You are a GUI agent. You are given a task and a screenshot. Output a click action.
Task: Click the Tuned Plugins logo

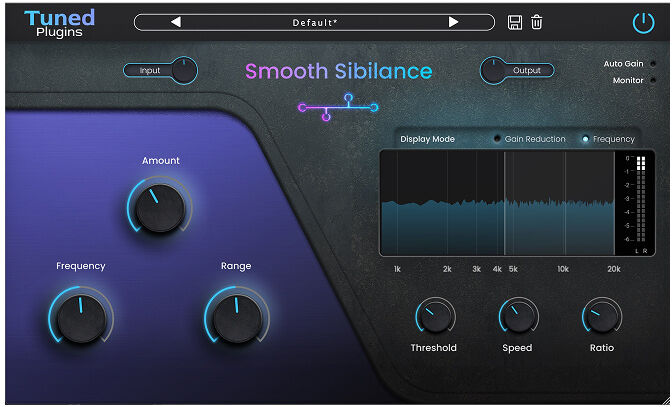click(x=59, y=24)
